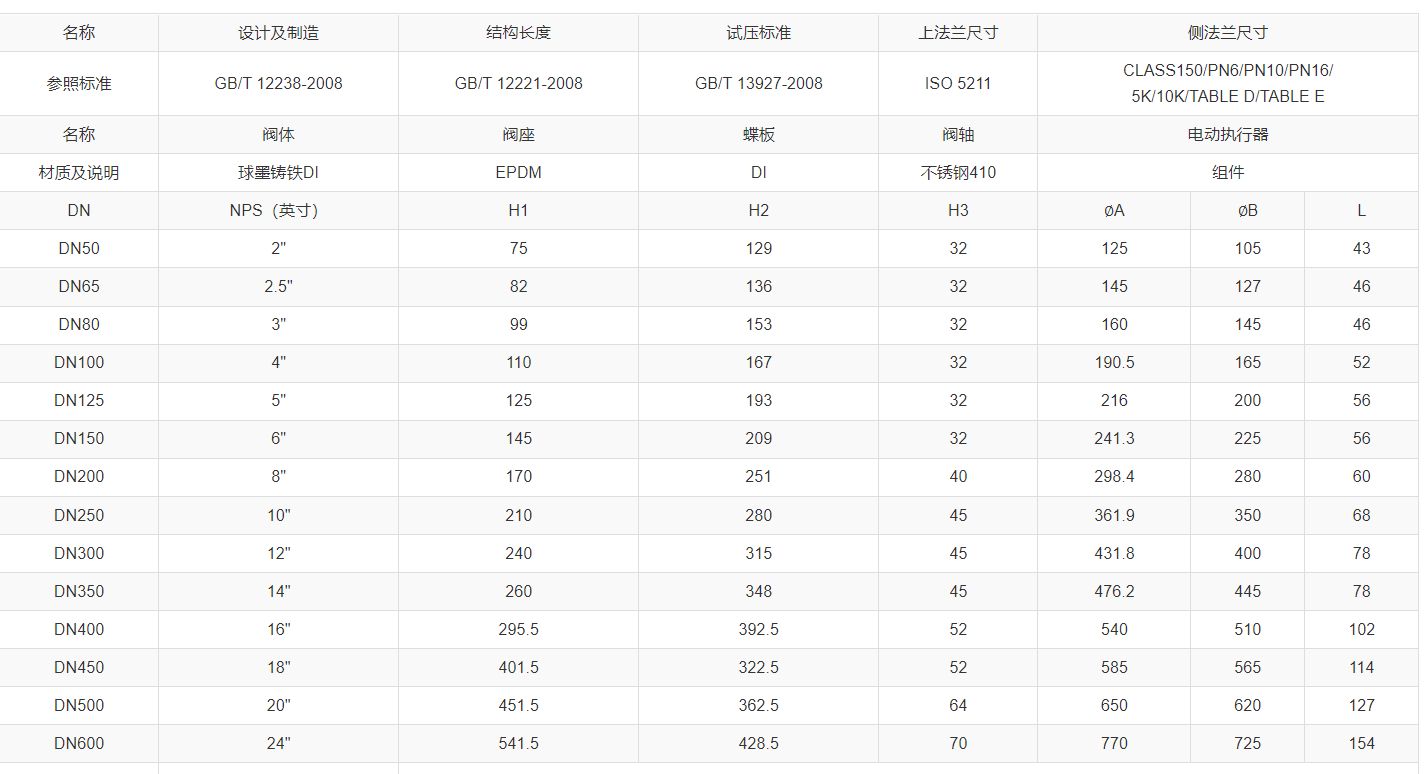Screen dimensions: 1424x774
Task: Select the 球墨铸铁DI material cell
Action: click(x=278, y=173)
